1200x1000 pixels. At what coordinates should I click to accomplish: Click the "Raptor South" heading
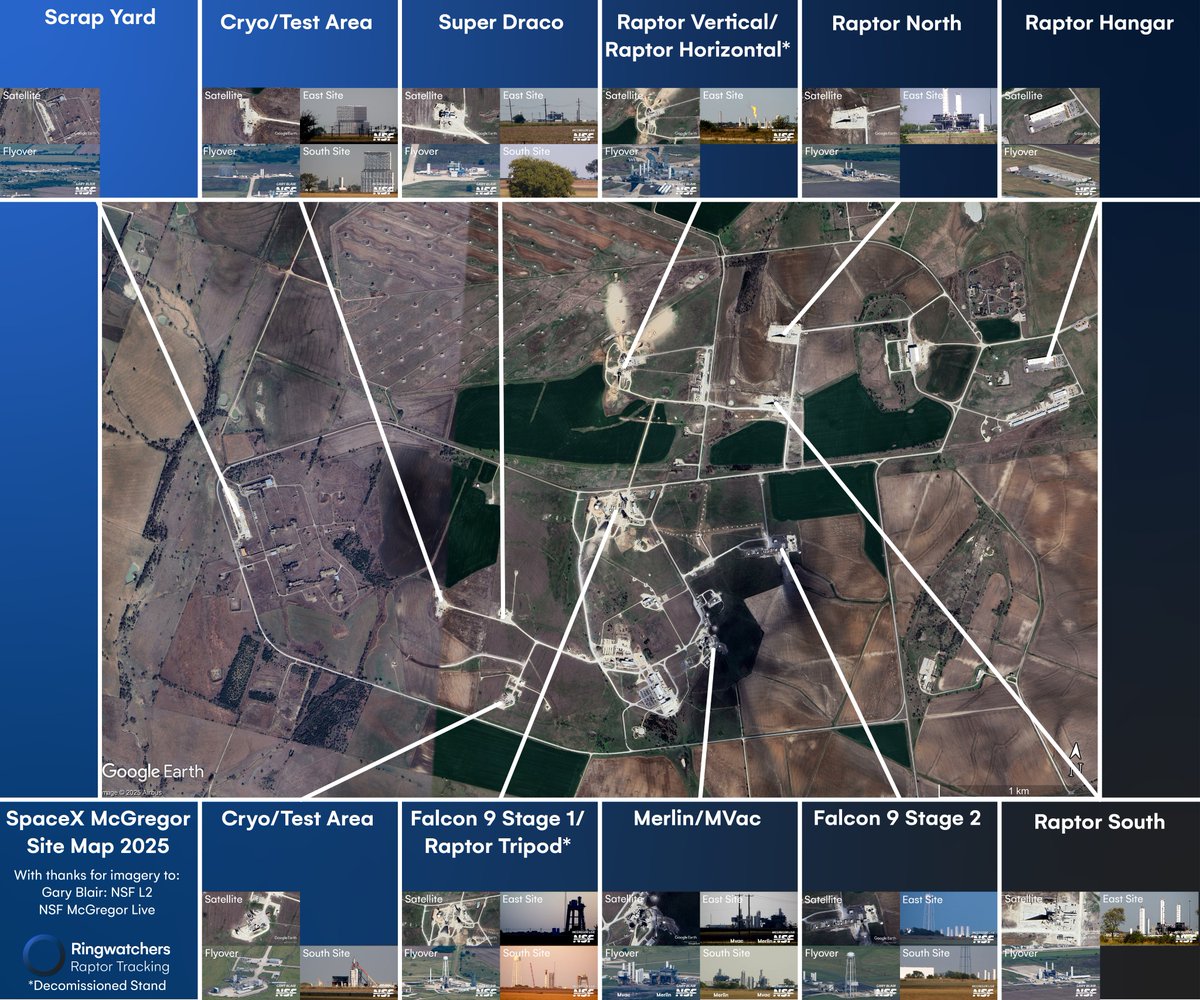(1099, 823)
